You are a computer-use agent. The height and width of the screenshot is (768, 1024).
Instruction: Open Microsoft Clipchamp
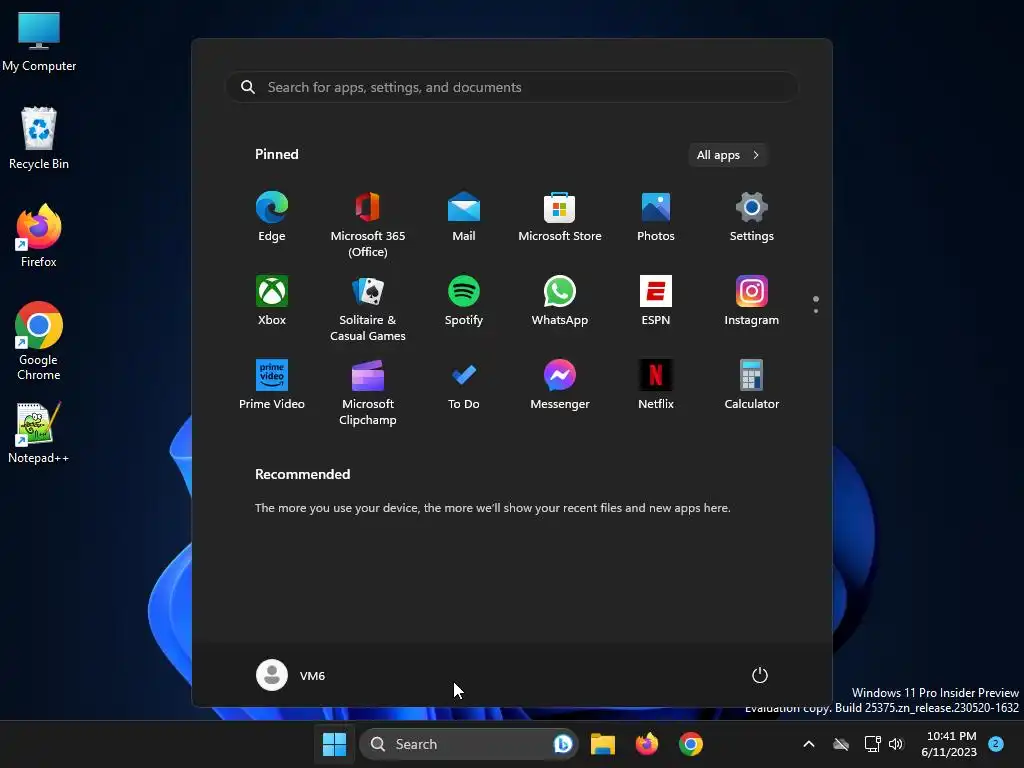point(368,392)
